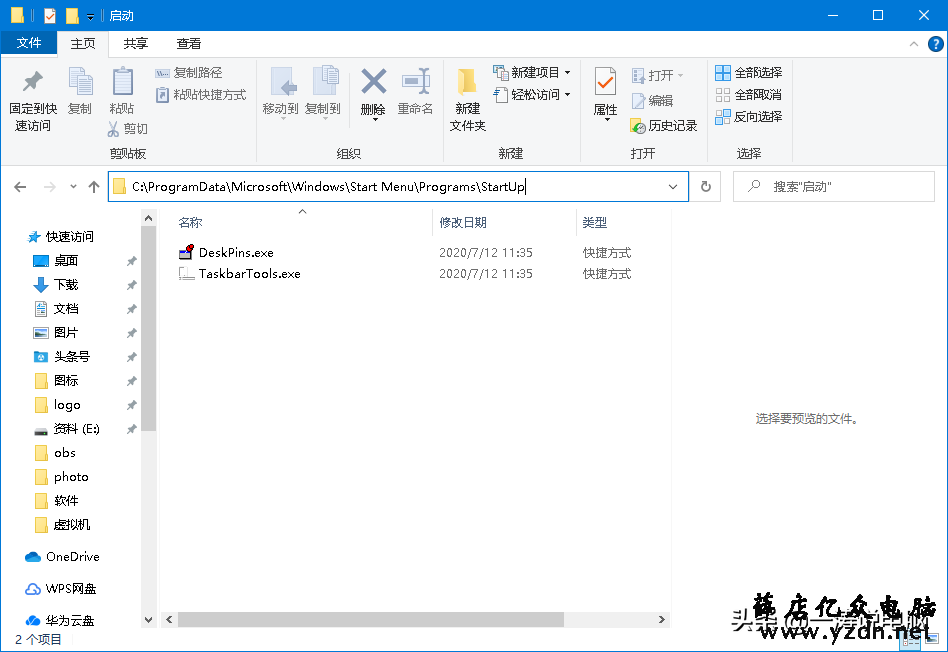The image size is (948, 652).
Task: Collapse the ribbon with chevron
Action: tap(914, 44)
